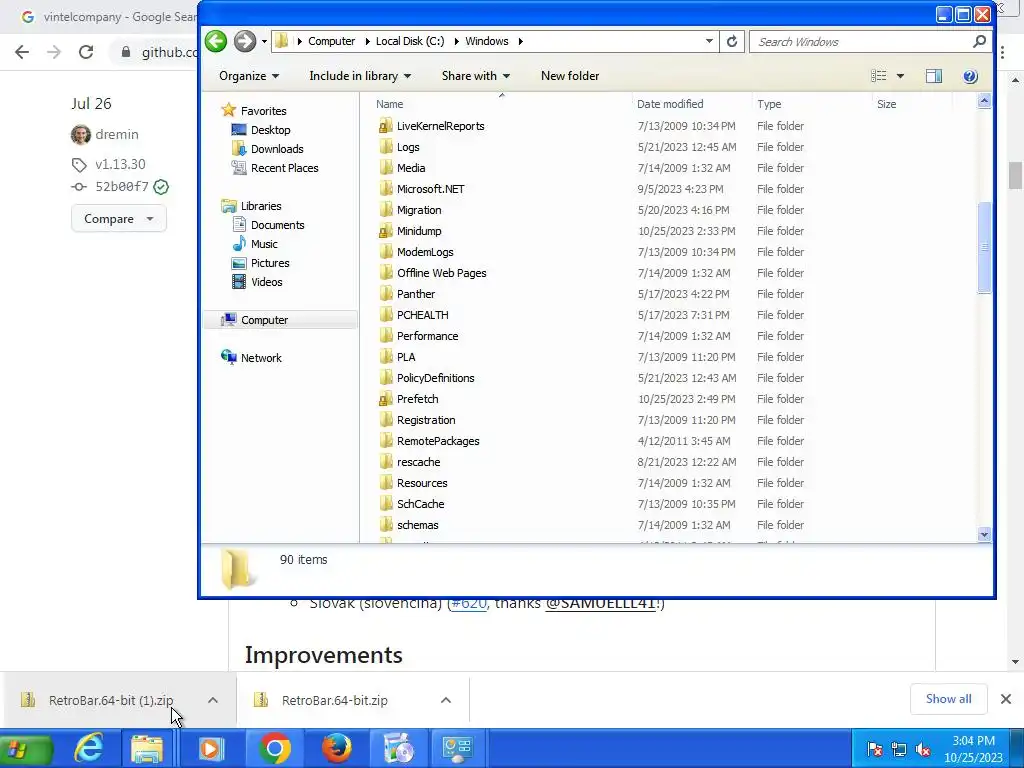Select the Media folder
Image resolution: width=1024 pixels, height=768 pixels.
(411, 168)
